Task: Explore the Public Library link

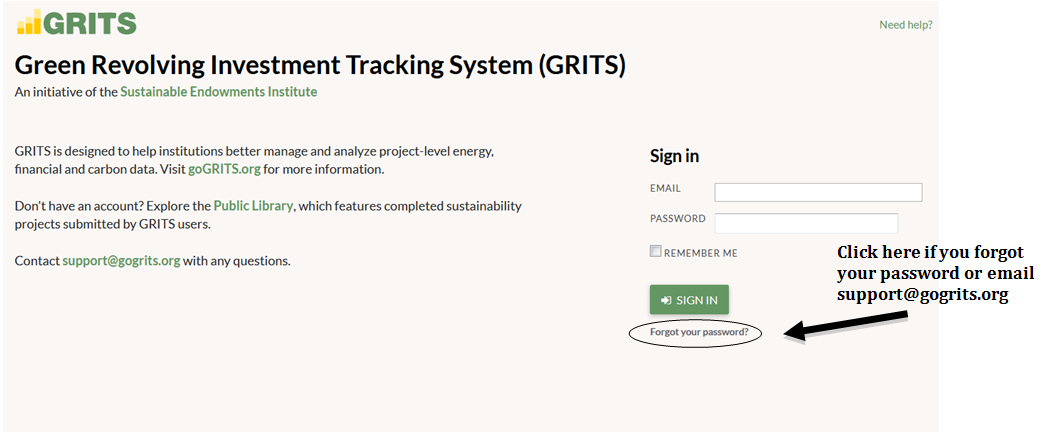Action: pos(253,205)
